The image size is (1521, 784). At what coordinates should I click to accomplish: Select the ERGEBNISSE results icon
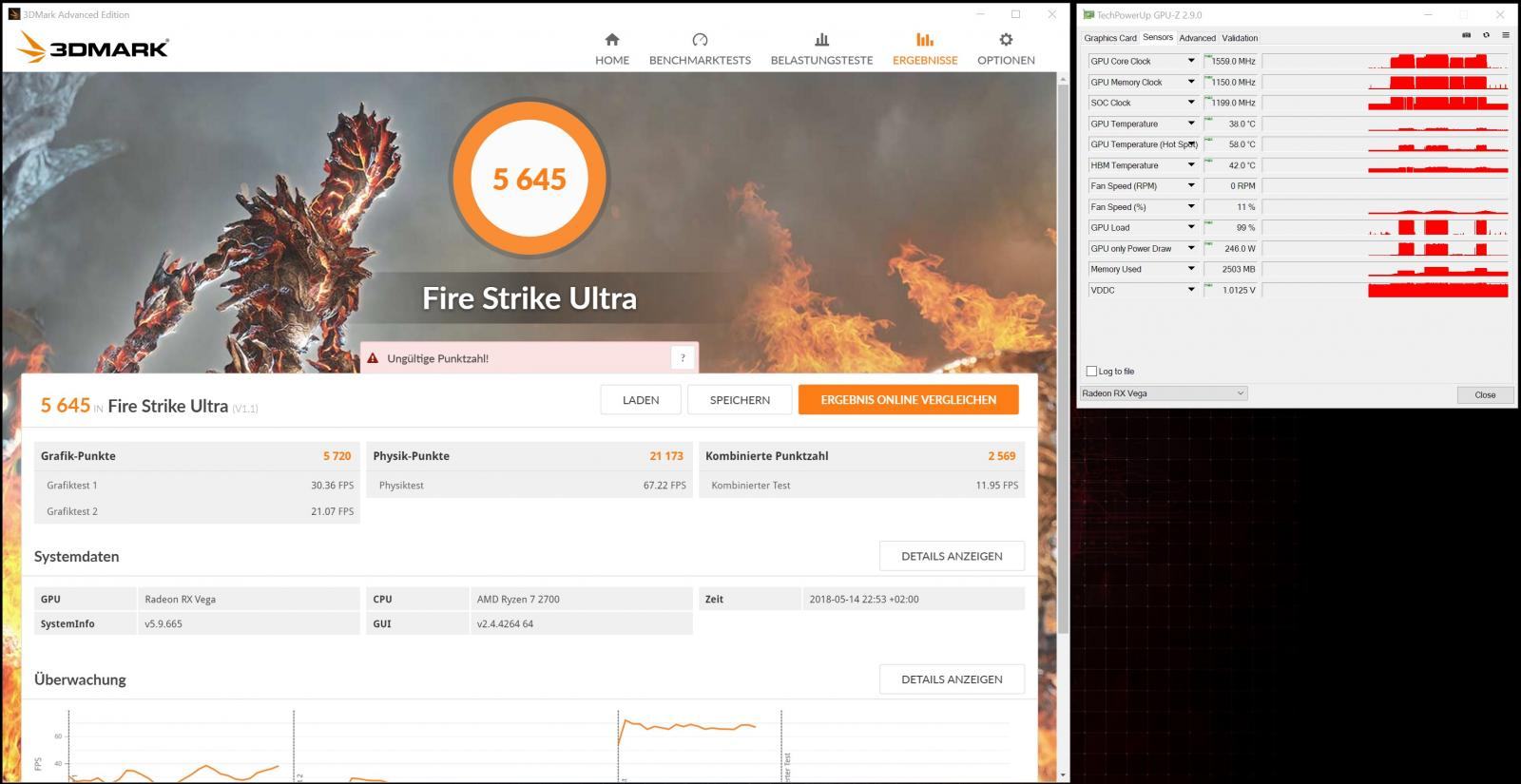[x=924, y=40]
